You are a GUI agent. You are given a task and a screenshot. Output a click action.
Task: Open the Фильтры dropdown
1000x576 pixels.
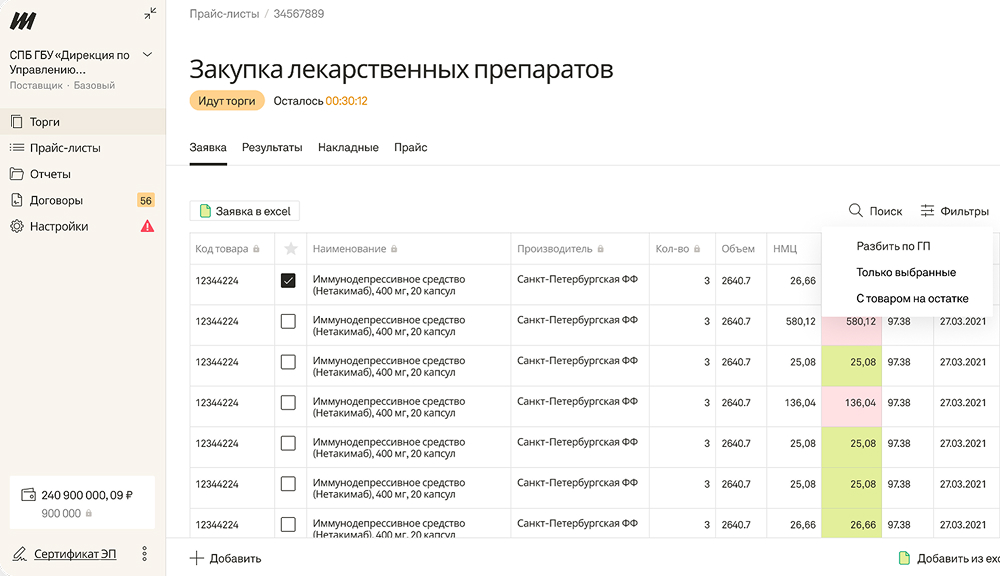pos(955,211)
